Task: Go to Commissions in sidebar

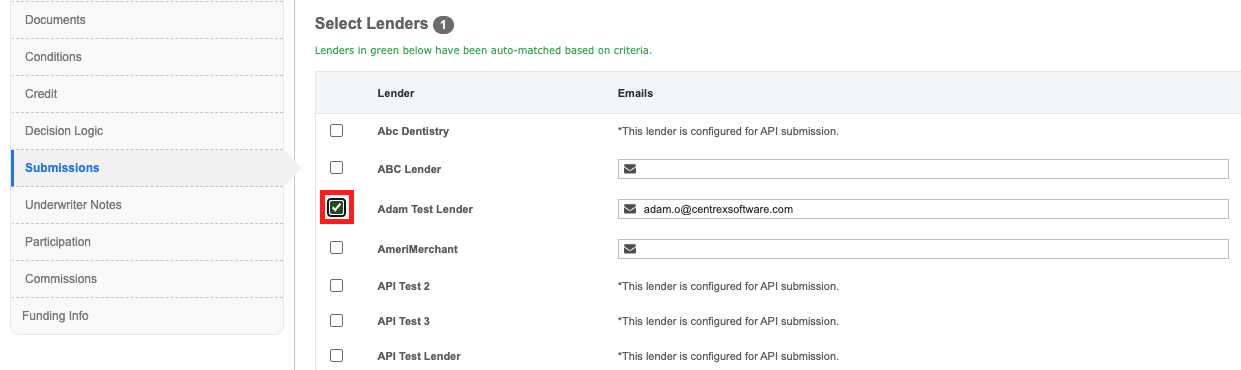Action: point(147,279)
